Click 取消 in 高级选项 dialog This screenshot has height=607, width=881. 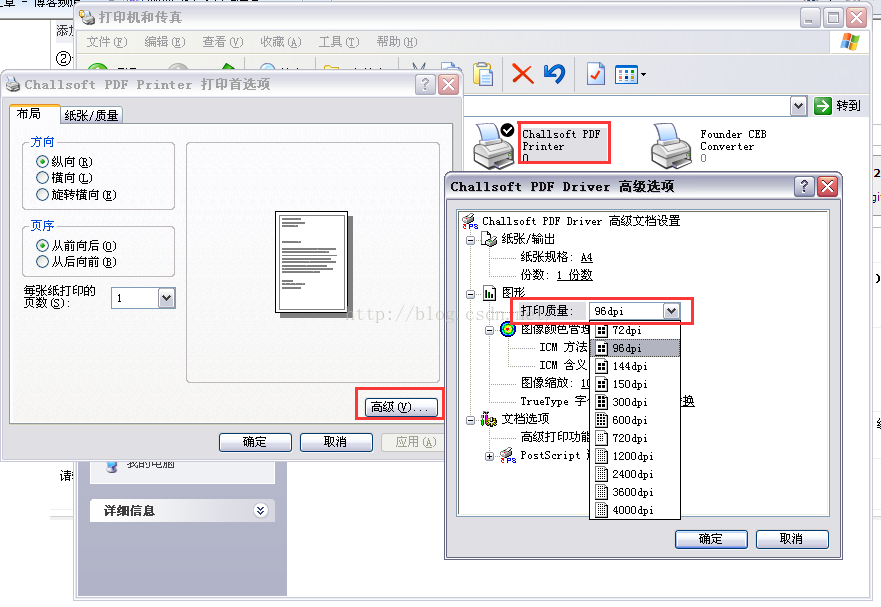792,539
